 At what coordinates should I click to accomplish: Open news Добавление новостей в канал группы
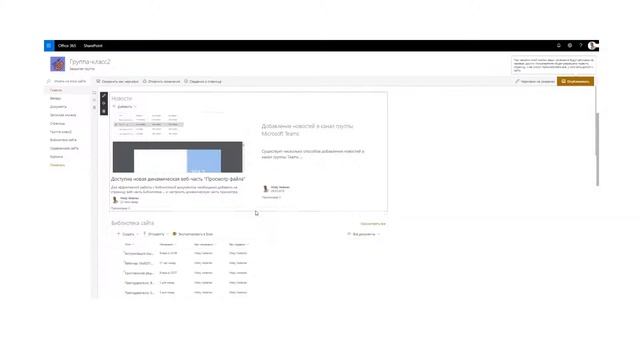pyautogui.click(x=307, y=130)
